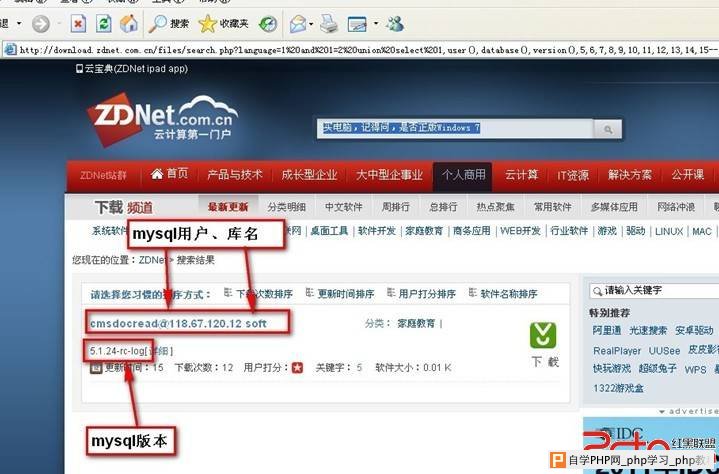Click the 请输入关键字 sidebar search field
This screenshot has width=719, height=474.
tap(656, 291)
